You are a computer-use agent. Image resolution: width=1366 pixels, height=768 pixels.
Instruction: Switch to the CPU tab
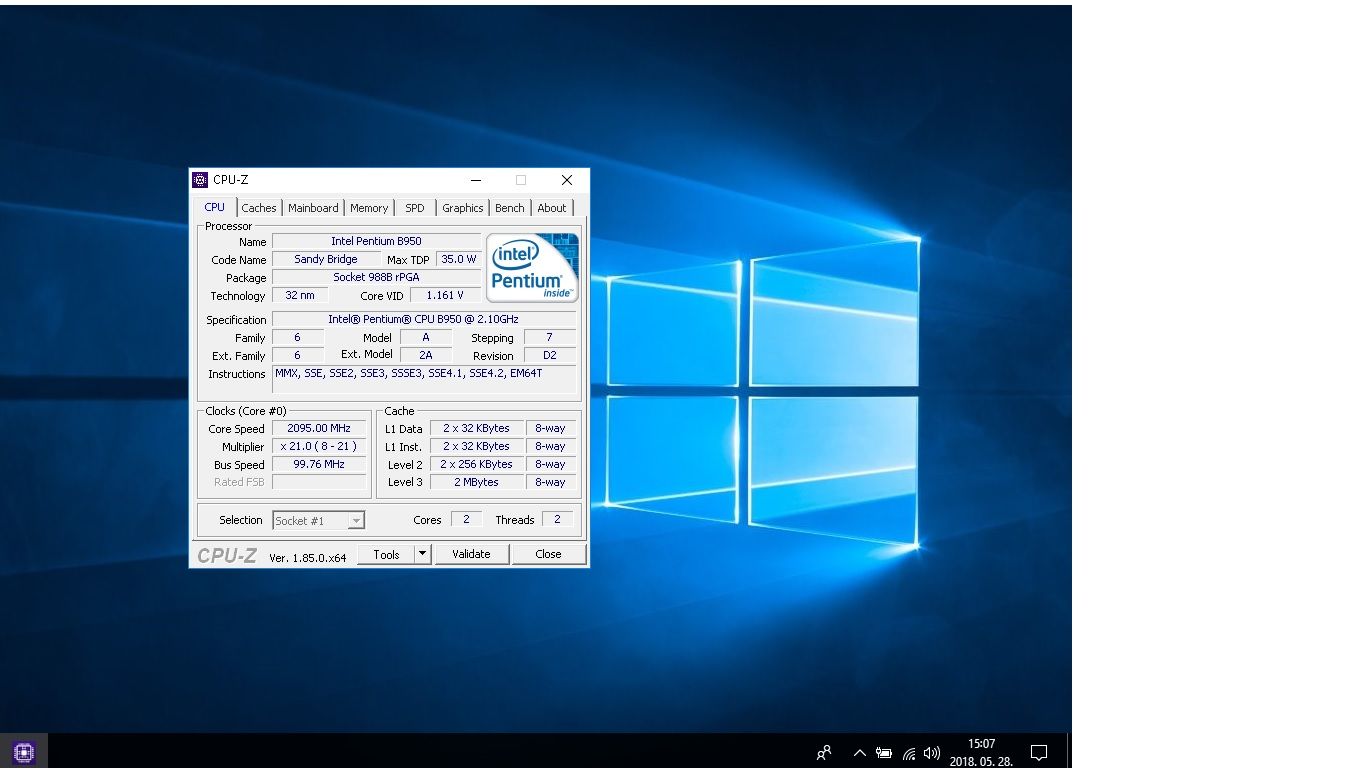214,207
